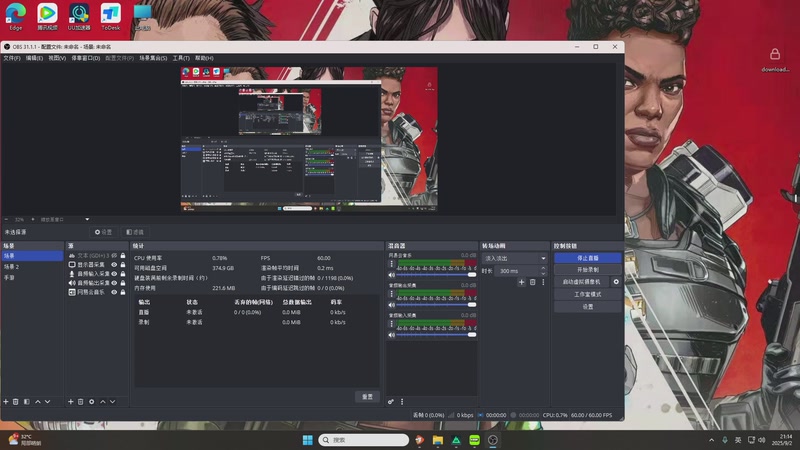Open ToDesk desktop shortcut
The width and height of the screenshot is (800, 450).
coord(110,16)
